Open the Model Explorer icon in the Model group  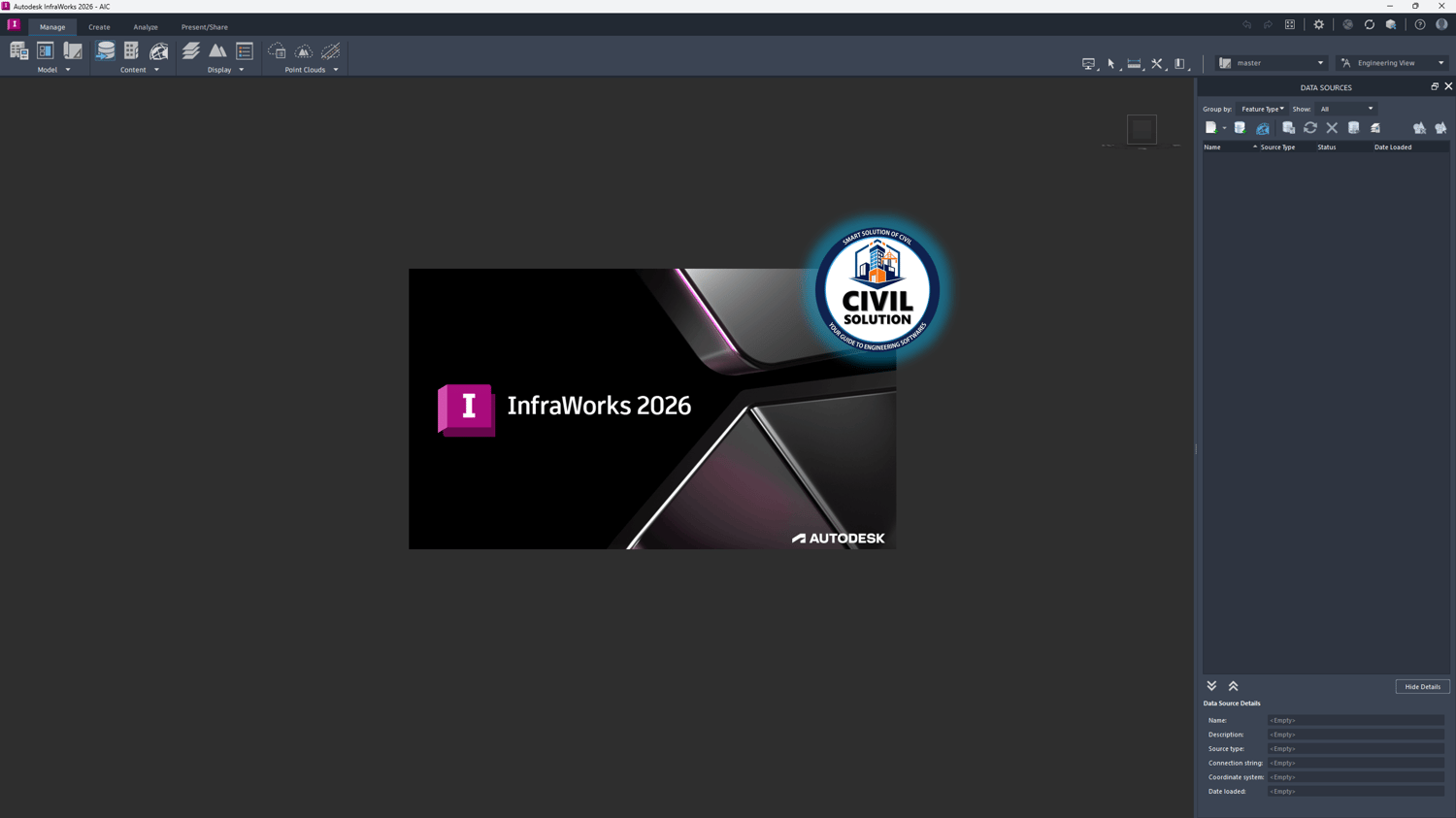click(x=18, y=51)
